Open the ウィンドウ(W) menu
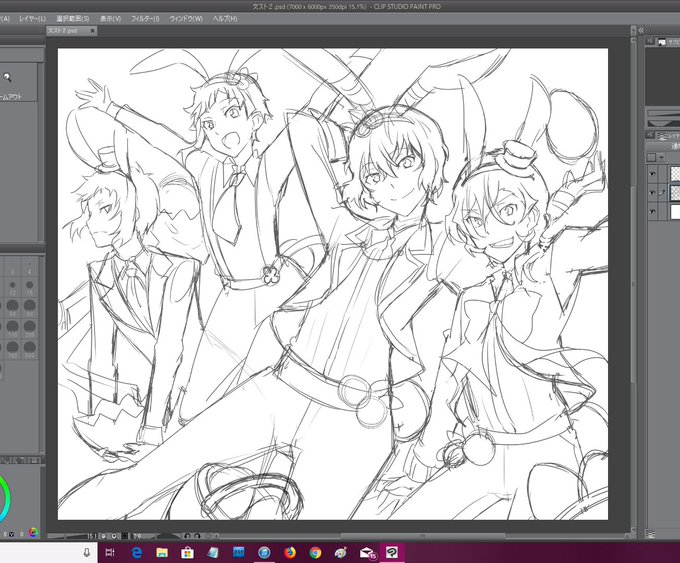 pyautogui.click(x=186, y=19)
